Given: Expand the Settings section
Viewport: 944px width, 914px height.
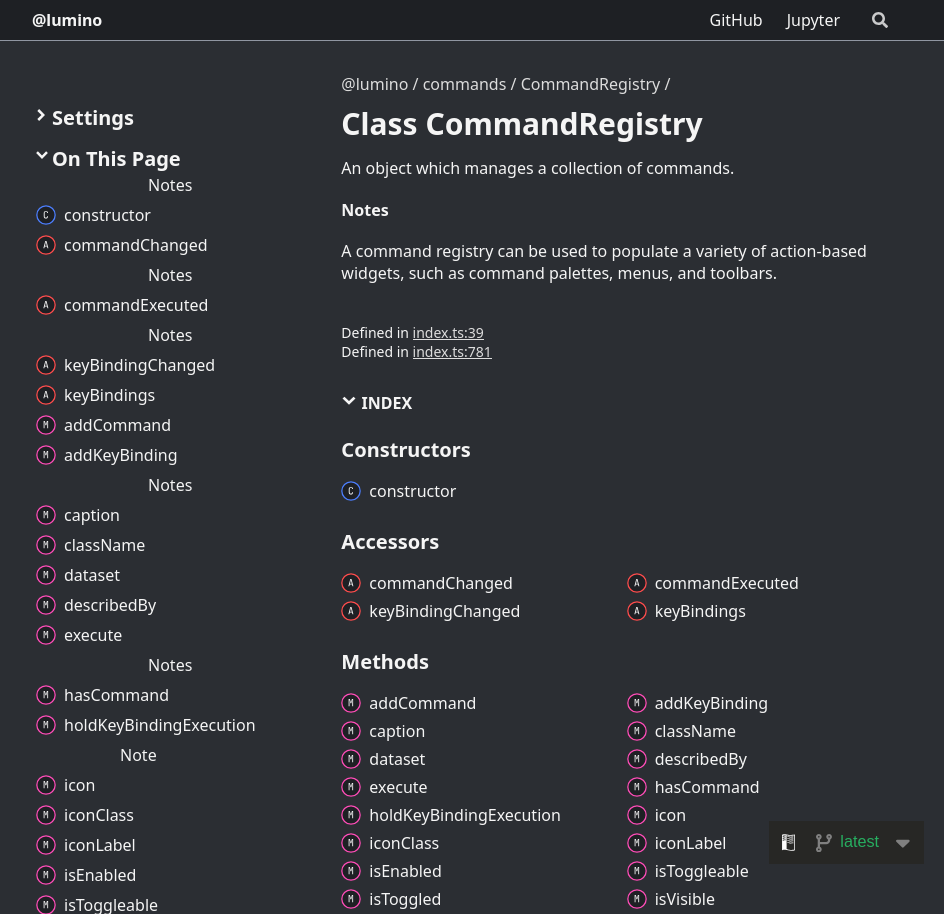Looking at the screenshot, I should click(85, 118).
